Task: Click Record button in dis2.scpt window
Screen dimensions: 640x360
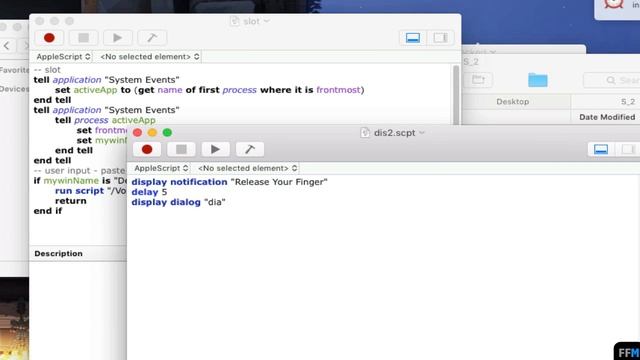Action: tap(147, 149)
